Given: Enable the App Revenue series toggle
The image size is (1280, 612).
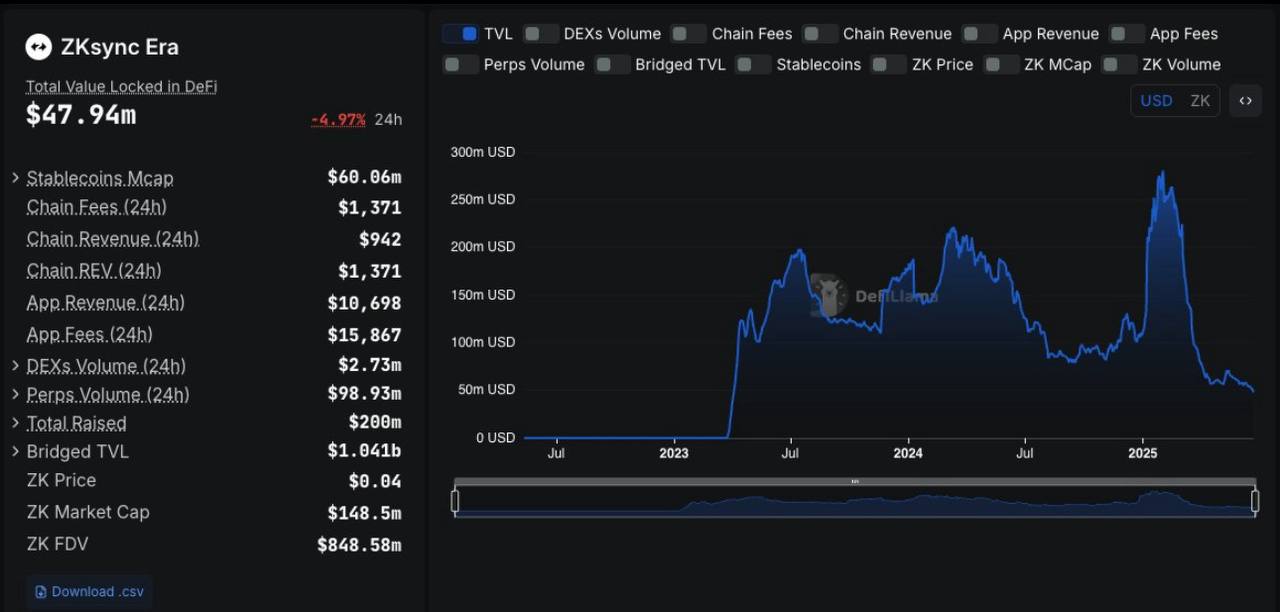Looking at the screenshot, I should [x=979, y=34].
